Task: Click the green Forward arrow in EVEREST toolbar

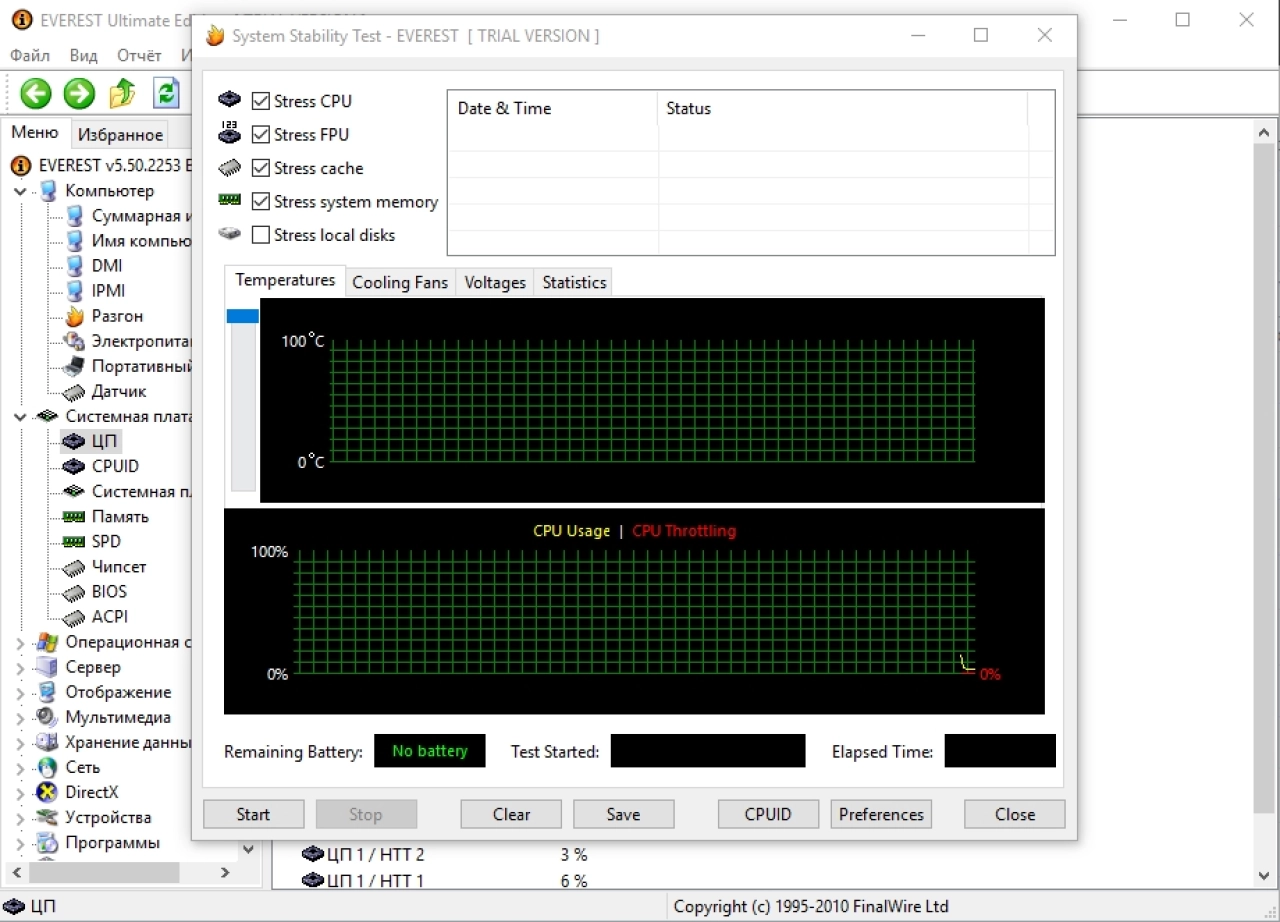Action: click(x=79, y=94)
